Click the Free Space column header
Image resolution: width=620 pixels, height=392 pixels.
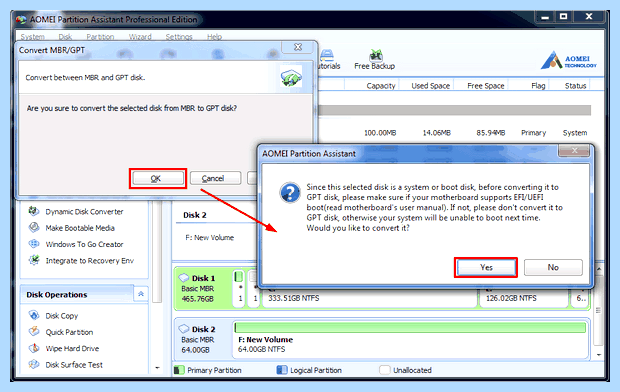pyautogui.click(x=486, y=86)
